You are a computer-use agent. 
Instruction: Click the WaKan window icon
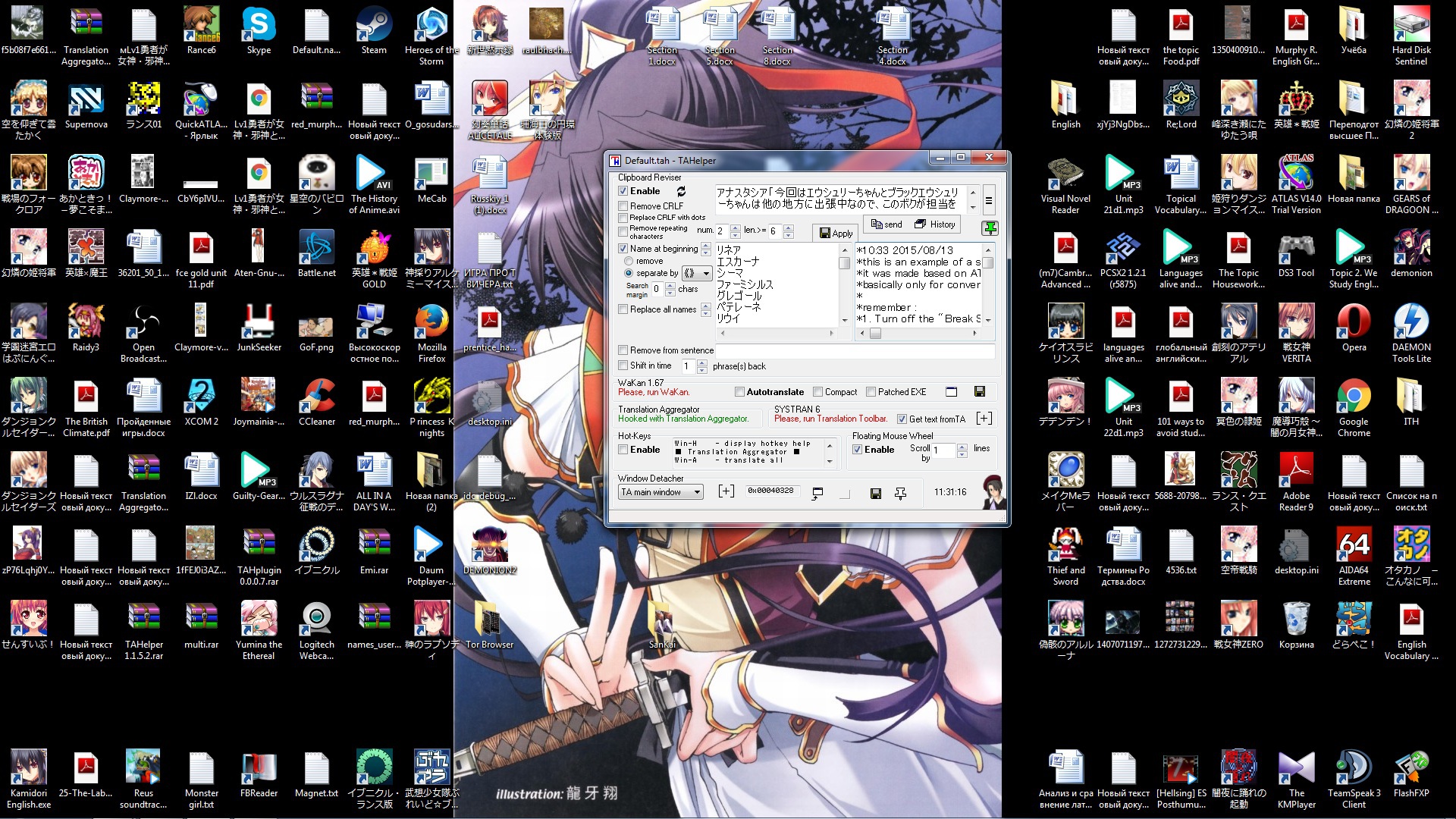[x=951, y=392]
